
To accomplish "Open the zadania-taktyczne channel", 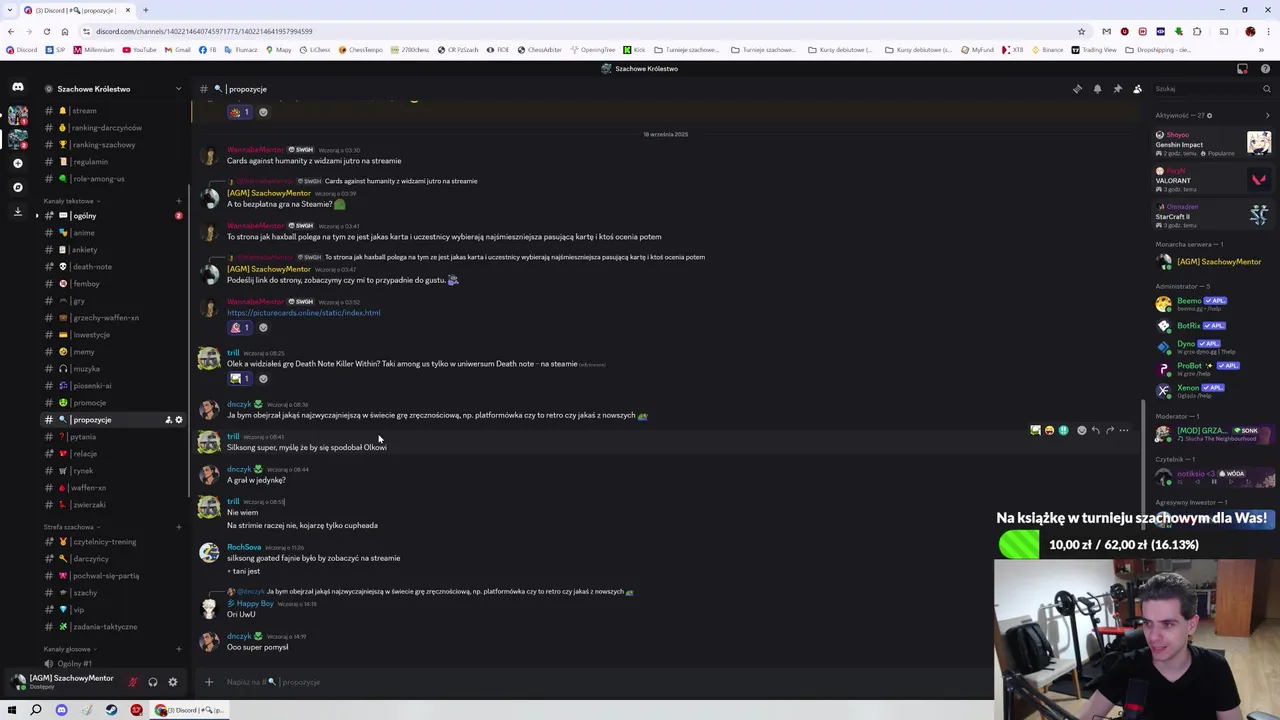I will pos(113,627).
